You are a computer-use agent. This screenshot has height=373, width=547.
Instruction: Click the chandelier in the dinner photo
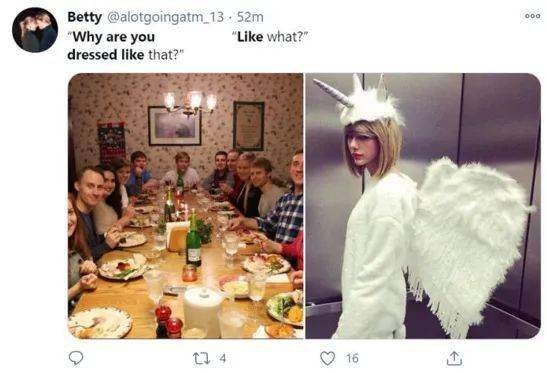(x=190, y=103)
